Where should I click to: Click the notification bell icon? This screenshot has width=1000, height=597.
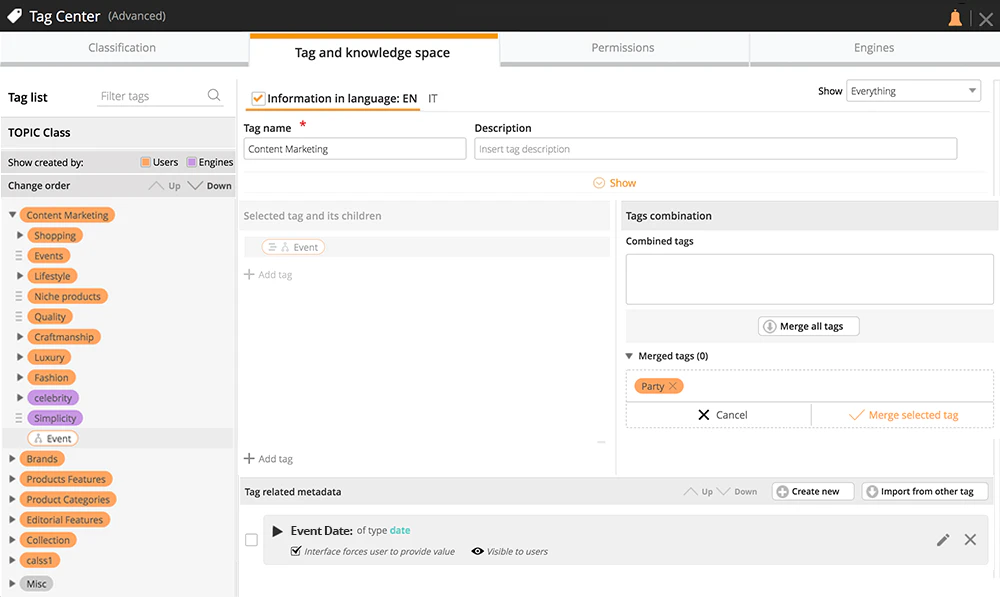coord(955,18)
